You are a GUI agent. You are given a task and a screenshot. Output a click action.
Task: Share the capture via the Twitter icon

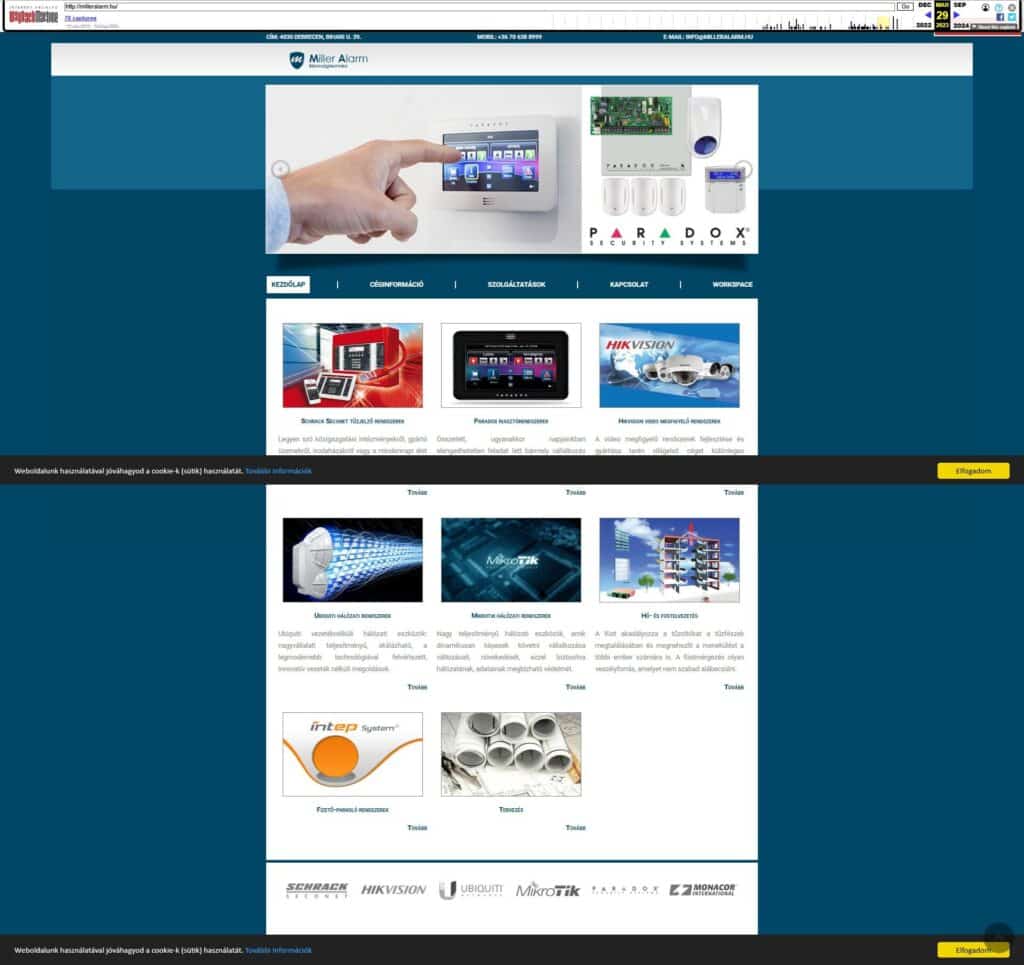coord(1011,17)
